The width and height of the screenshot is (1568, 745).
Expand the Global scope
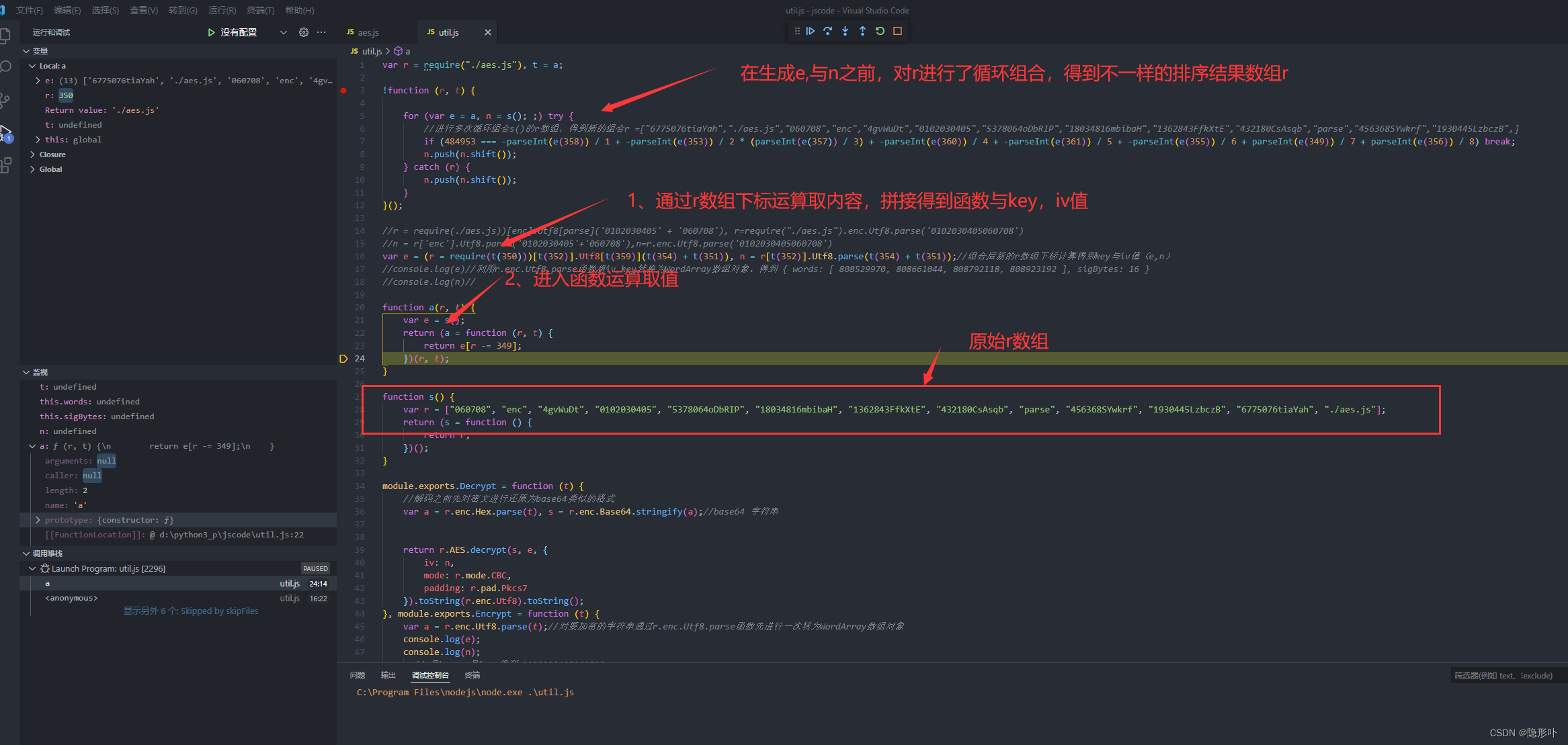tap(32, 169)
